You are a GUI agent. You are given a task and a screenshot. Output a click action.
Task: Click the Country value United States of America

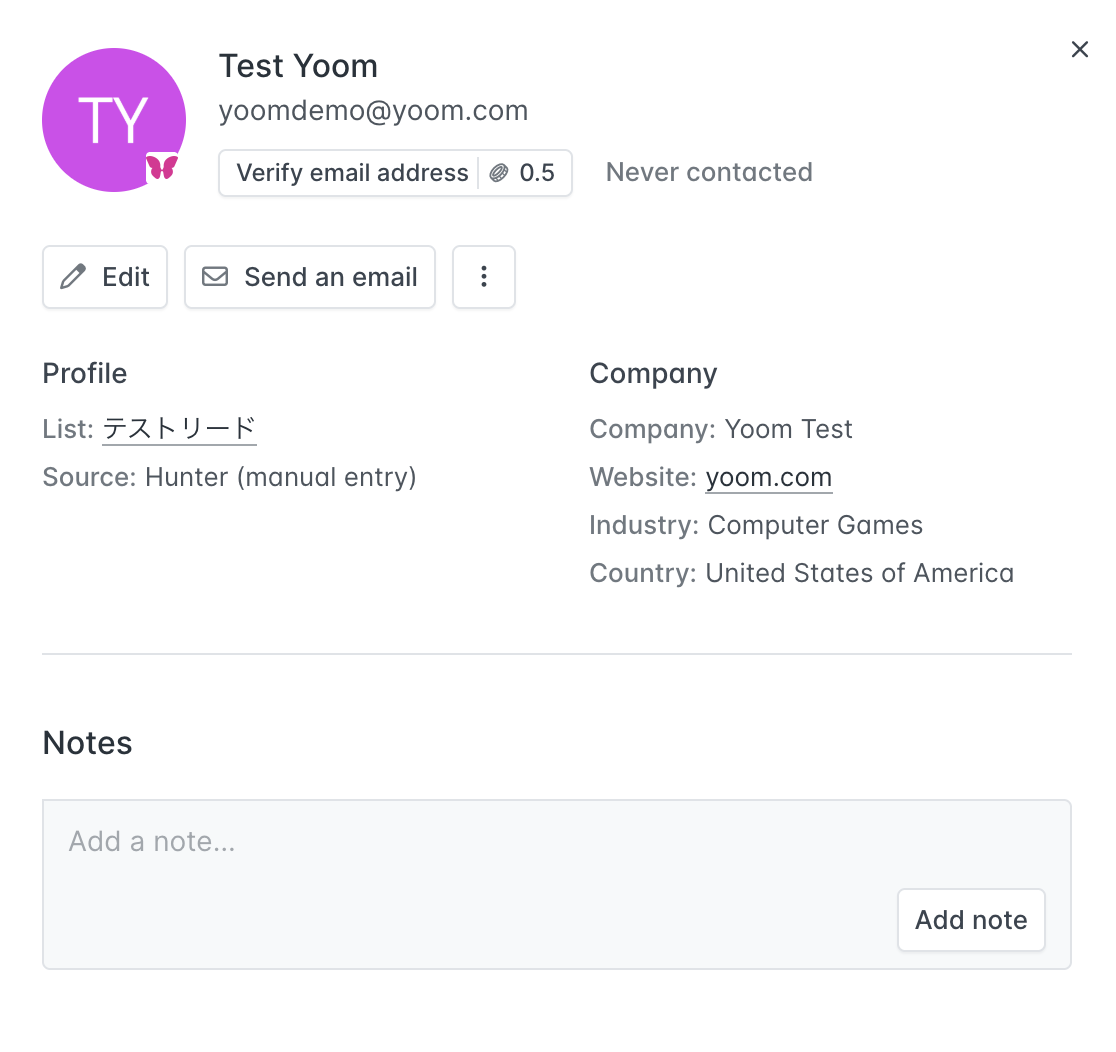click(x=859, y=573)
